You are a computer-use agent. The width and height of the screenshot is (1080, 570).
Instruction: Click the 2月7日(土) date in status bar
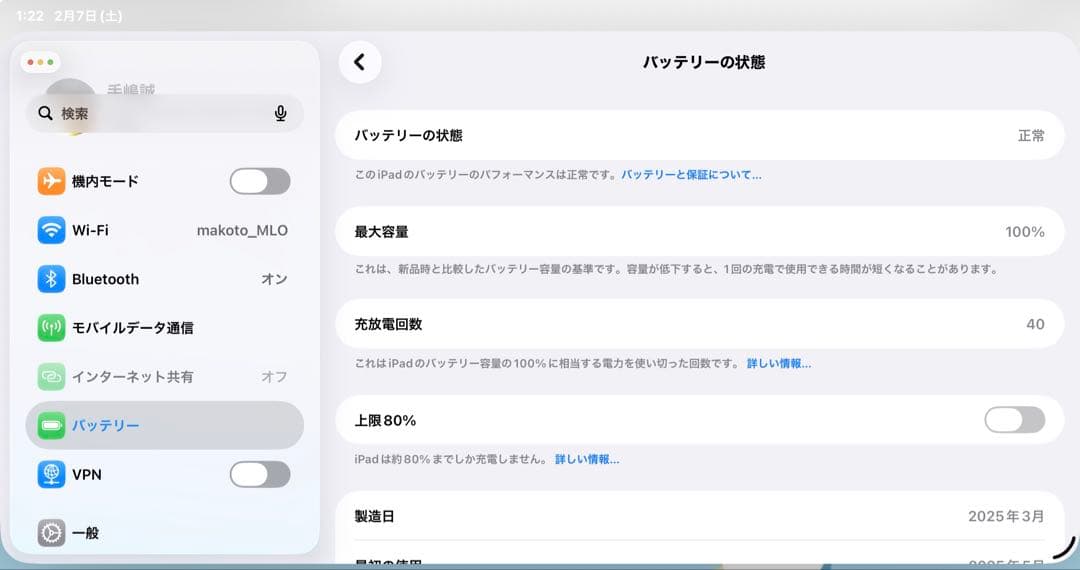[x=88, y=16]
